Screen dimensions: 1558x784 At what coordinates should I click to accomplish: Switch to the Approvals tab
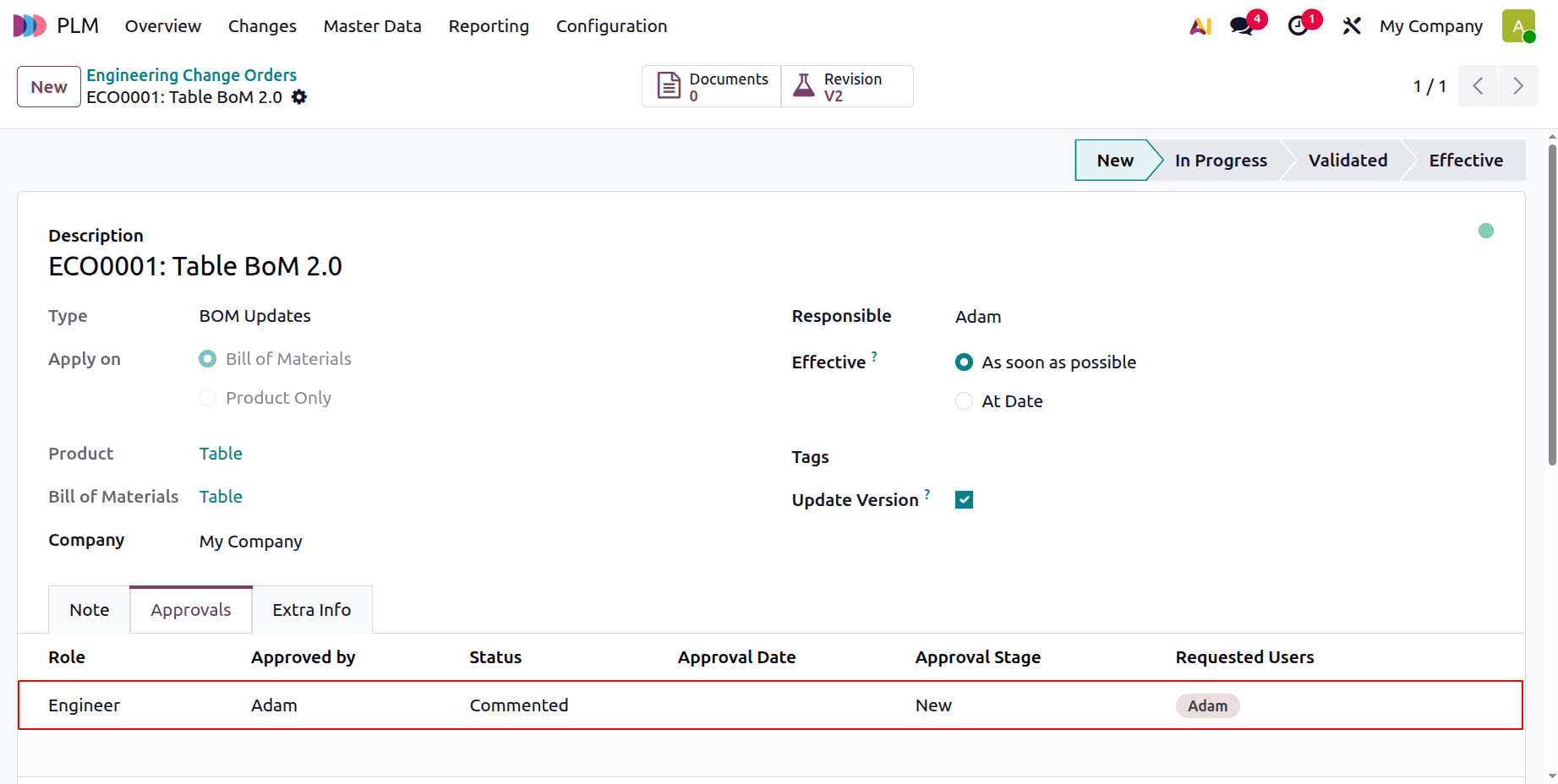point(191,610)
